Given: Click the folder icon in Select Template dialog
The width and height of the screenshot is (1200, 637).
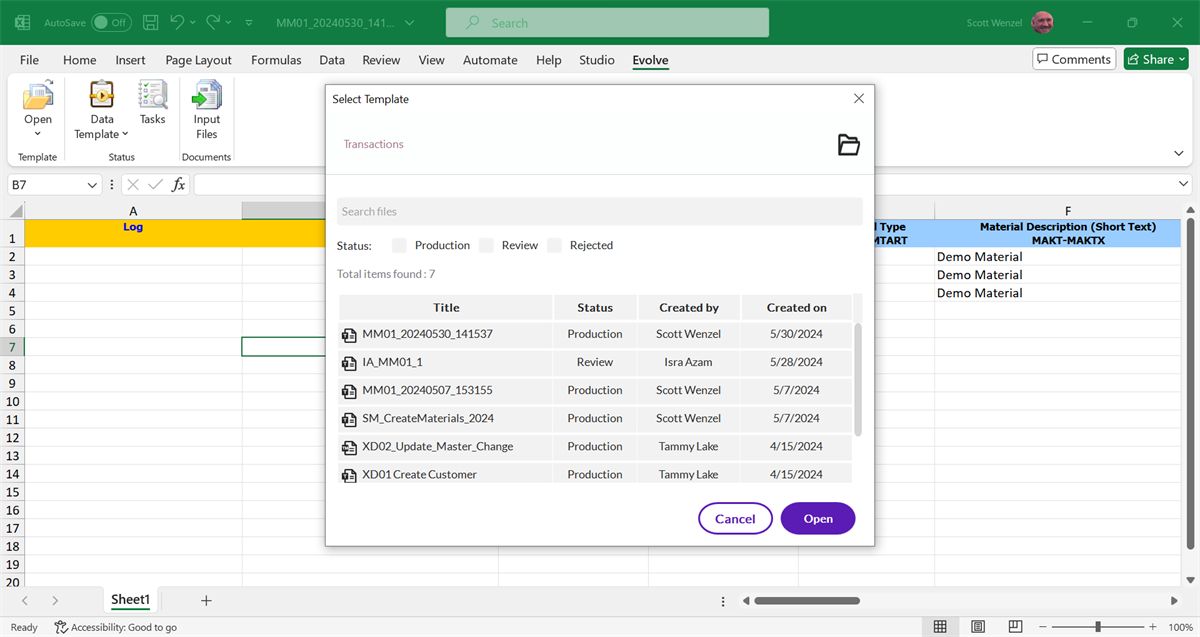Looking at the screenshot, I should pos(848,145).
